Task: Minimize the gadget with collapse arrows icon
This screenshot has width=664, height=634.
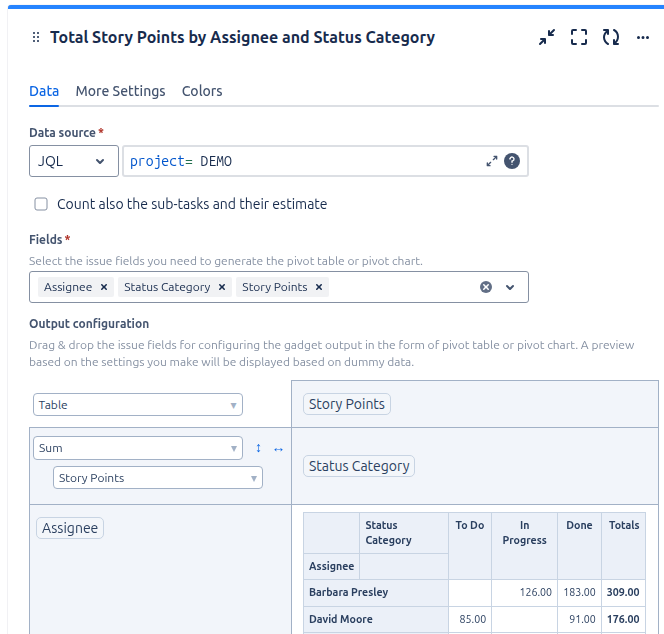Action: point(547,37)
